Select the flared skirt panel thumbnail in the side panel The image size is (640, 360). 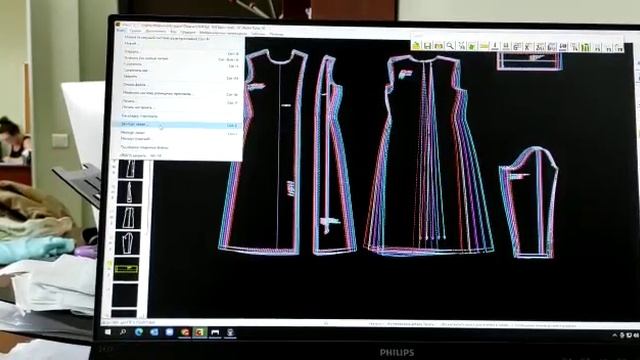129,218
